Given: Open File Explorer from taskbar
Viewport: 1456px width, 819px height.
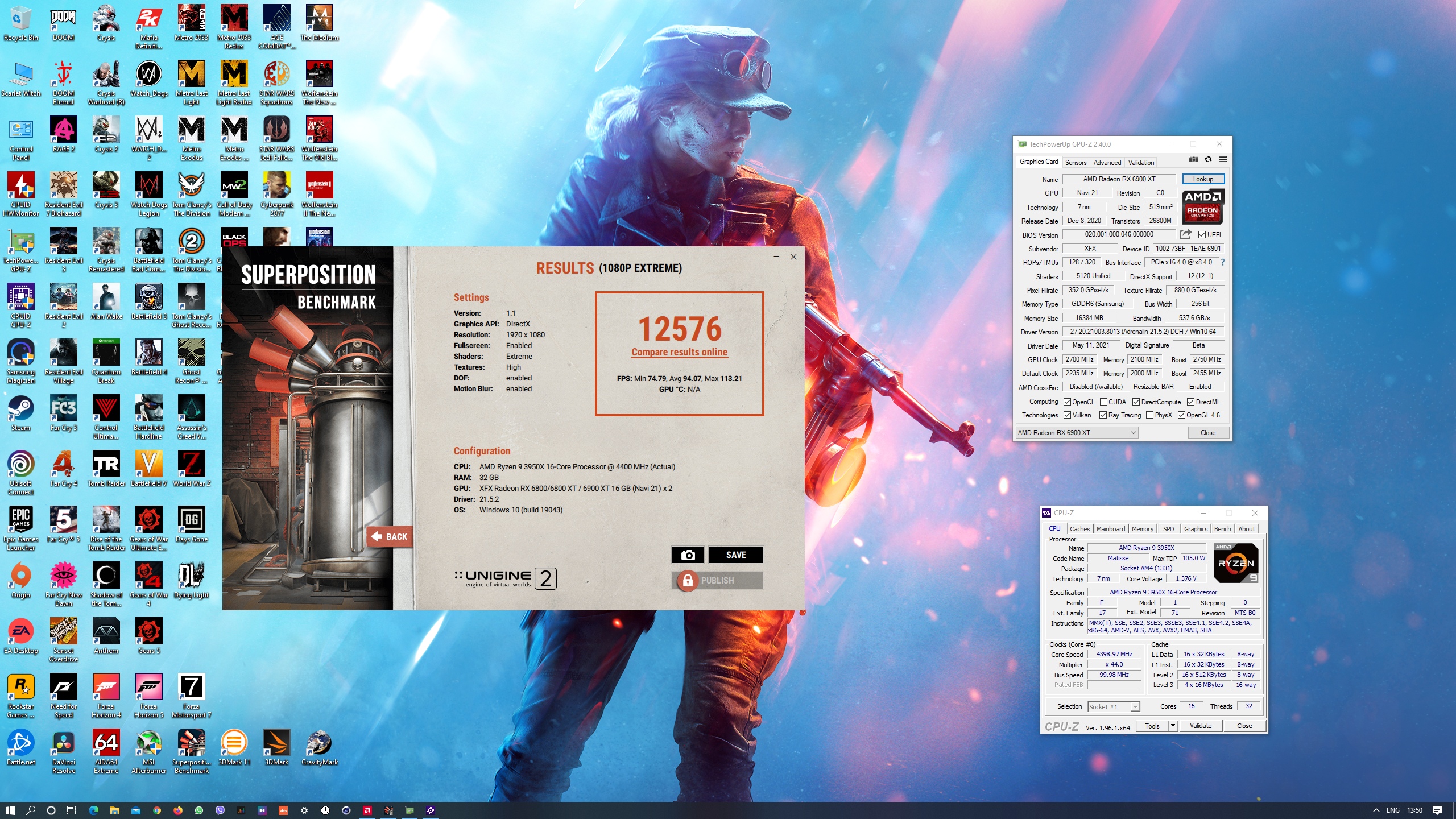Looking at the screenshot, I should coord(115,810).
